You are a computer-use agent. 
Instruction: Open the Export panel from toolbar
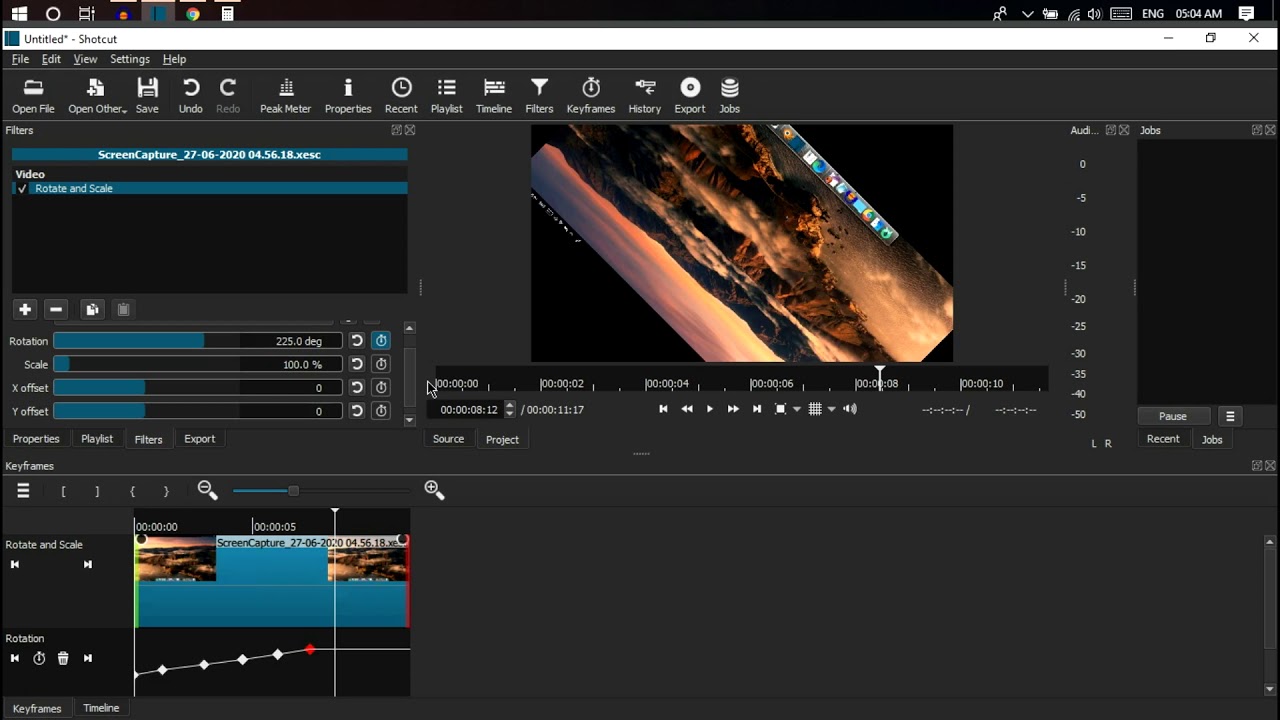click(690, 96)
